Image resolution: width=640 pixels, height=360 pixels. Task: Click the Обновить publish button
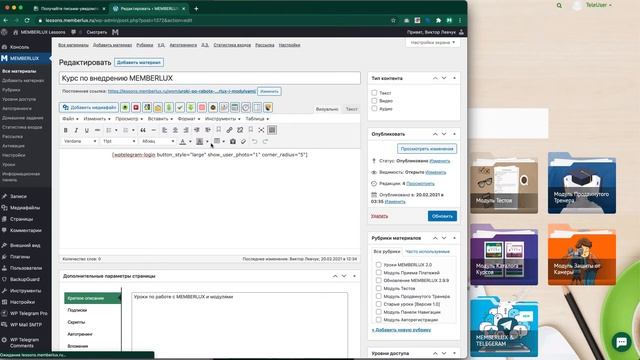coord(442,216)
